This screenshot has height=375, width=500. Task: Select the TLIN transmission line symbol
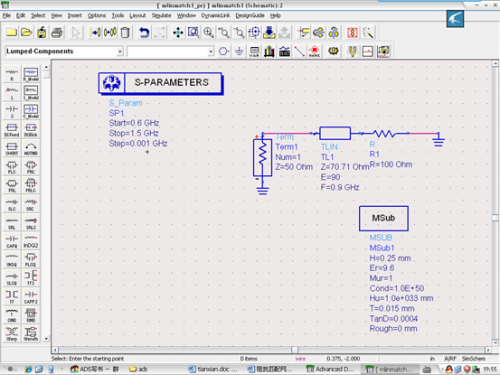[x=335, y=133]
